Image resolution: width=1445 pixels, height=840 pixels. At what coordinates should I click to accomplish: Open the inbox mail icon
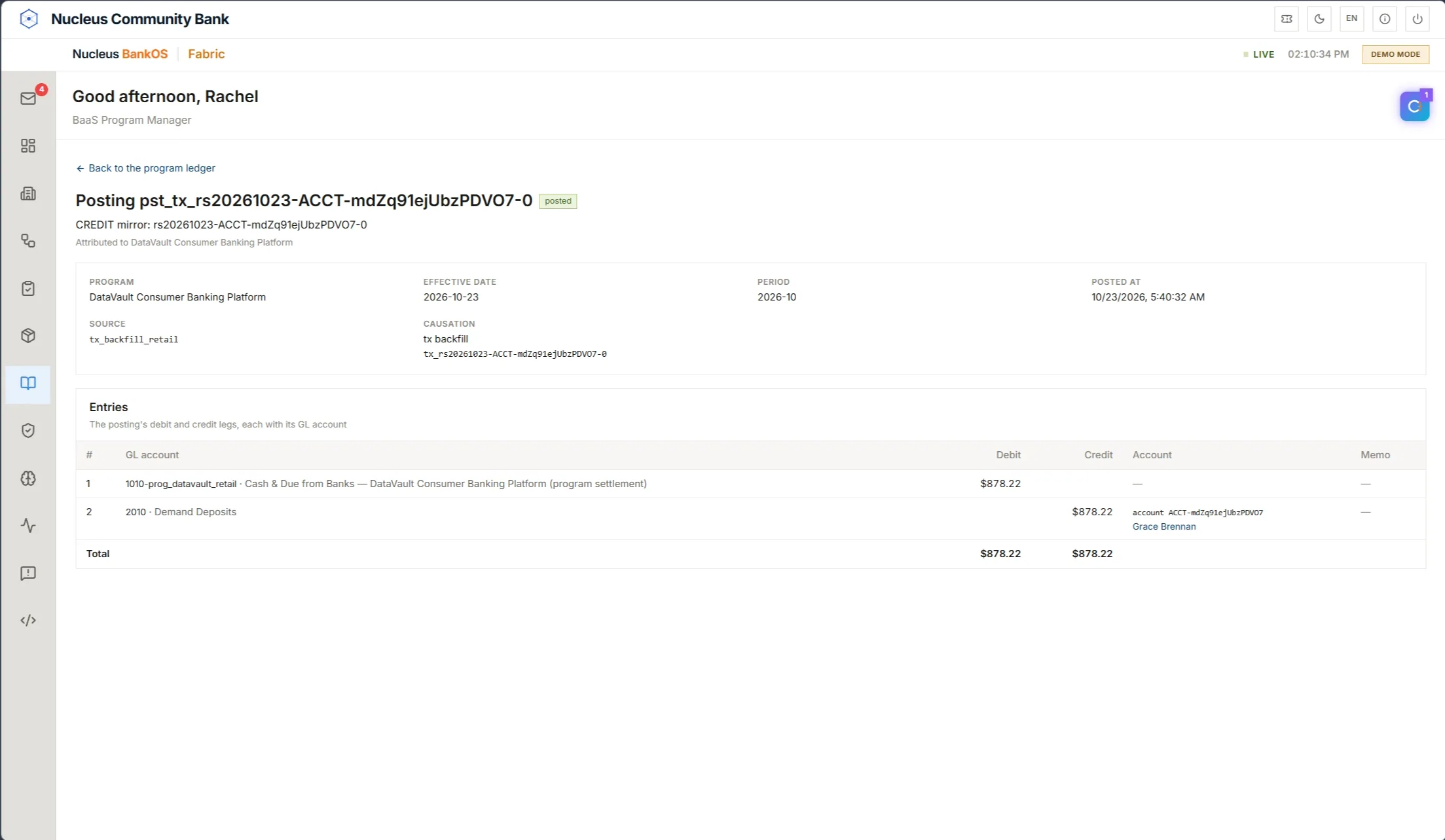28,98
